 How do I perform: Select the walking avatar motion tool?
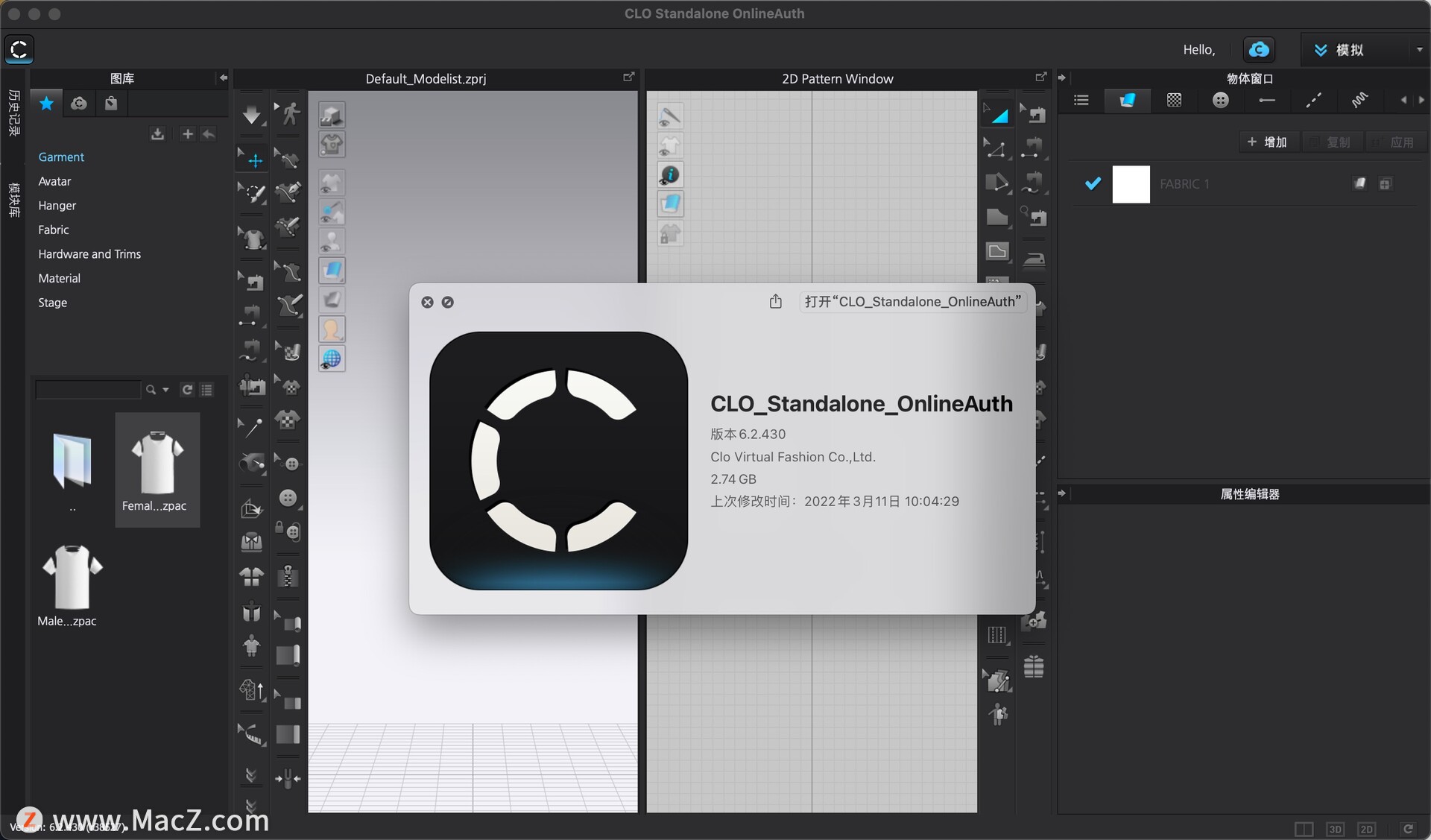pyautogui.click(x=288, y=113)
